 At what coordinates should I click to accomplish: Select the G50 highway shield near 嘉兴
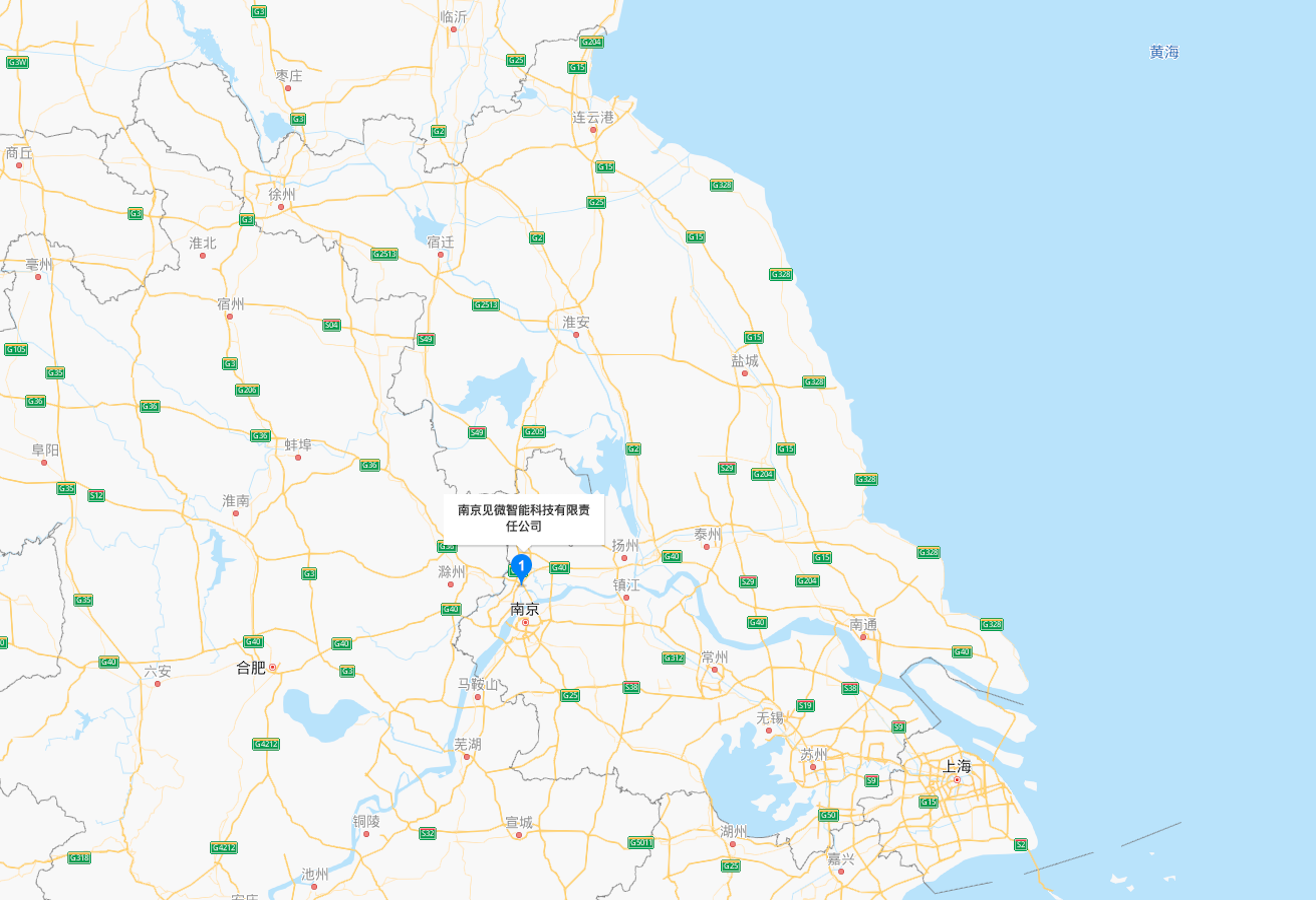tap(828, 815)
